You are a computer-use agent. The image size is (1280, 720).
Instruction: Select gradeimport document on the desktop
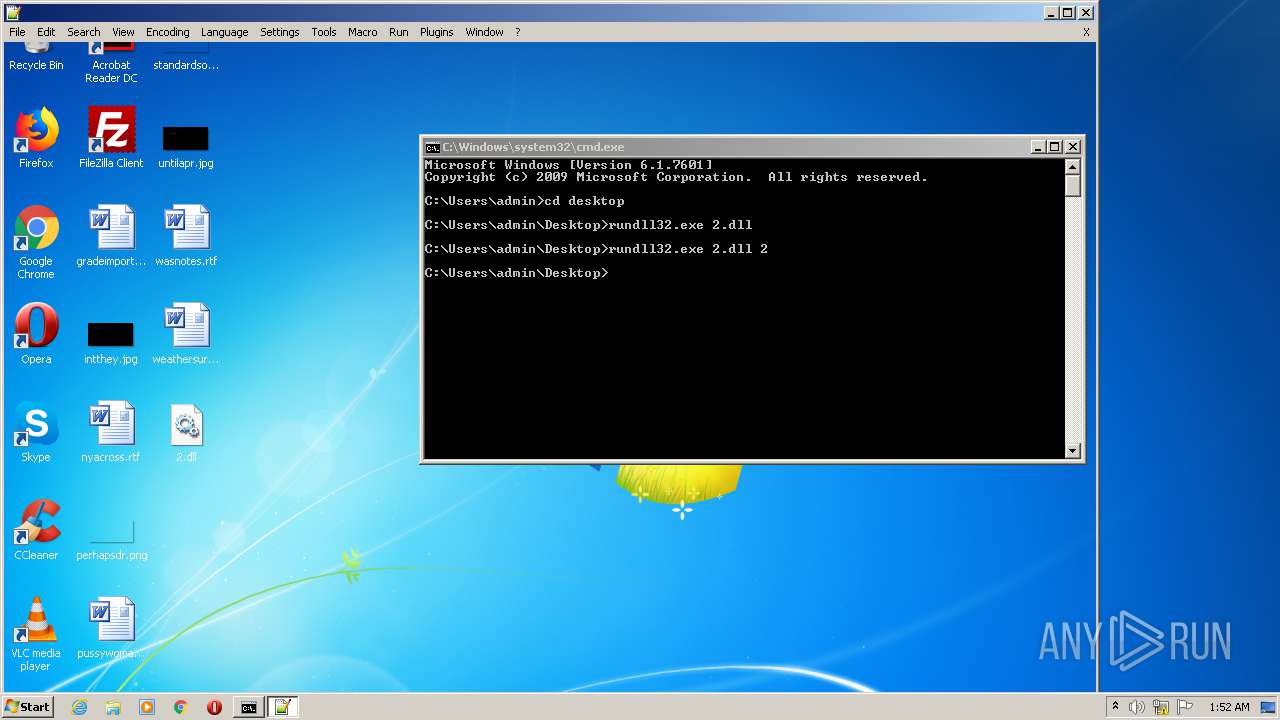(x=111, y=236)
